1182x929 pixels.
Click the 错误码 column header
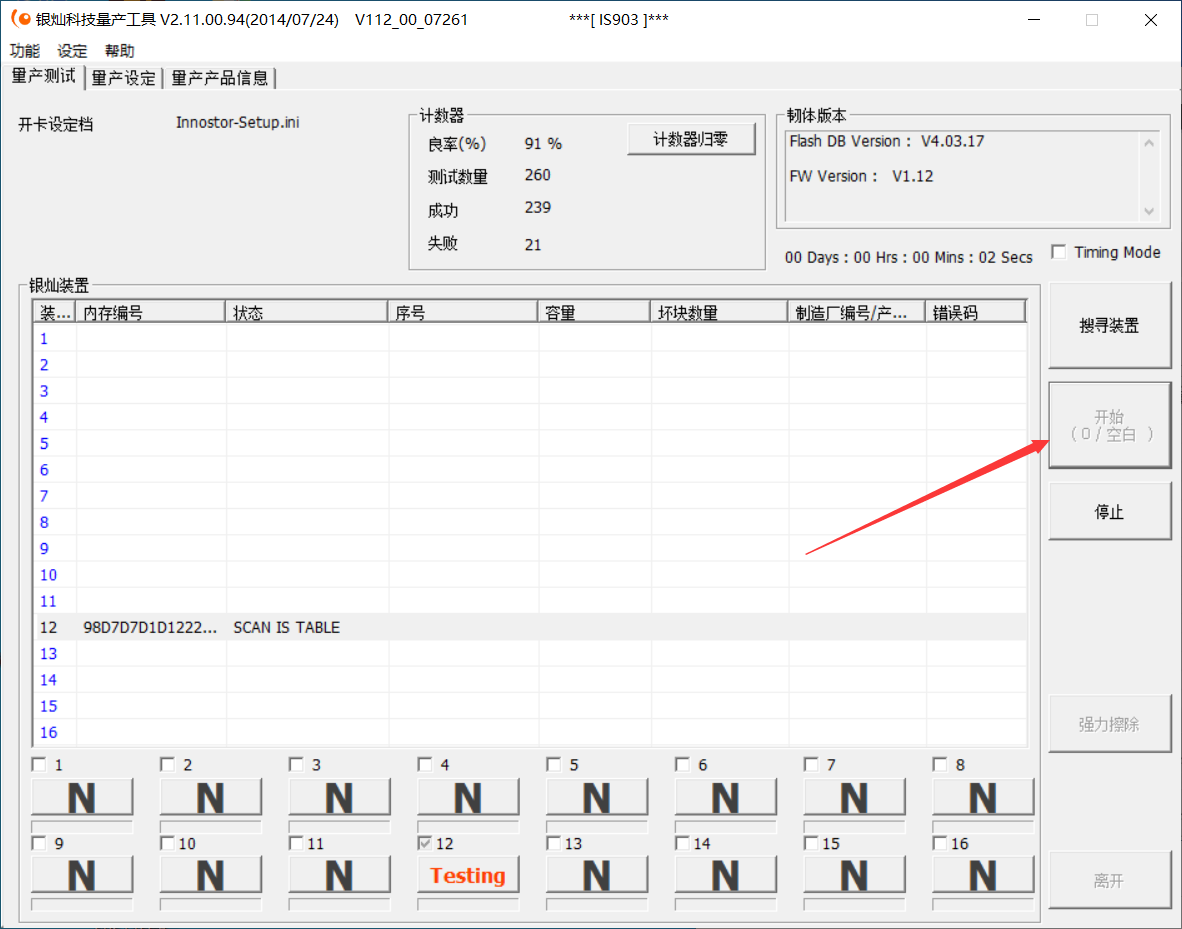click(x=975, y=311)
